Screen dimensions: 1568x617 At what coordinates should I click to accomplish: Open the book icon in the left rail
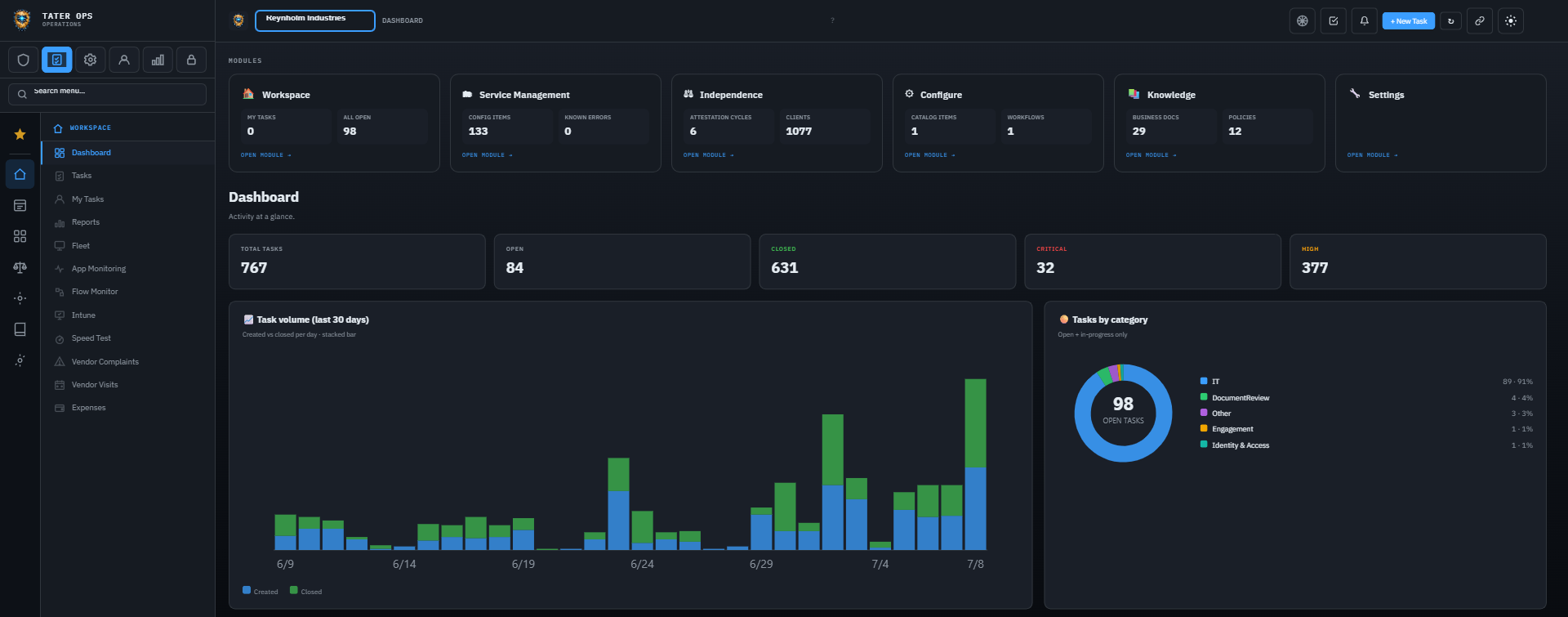(x=20, y=329)
